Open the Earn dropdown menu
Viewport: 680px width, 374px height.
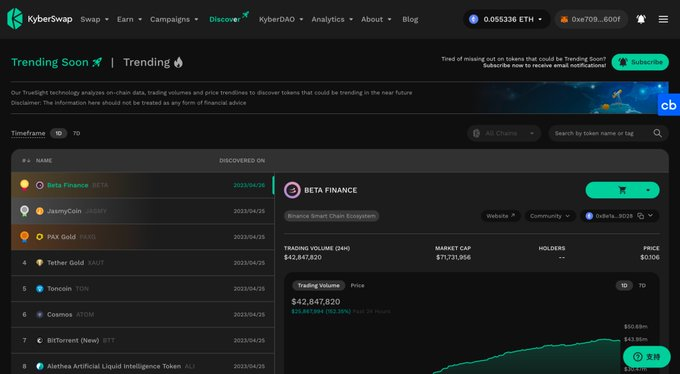[129, 19]
